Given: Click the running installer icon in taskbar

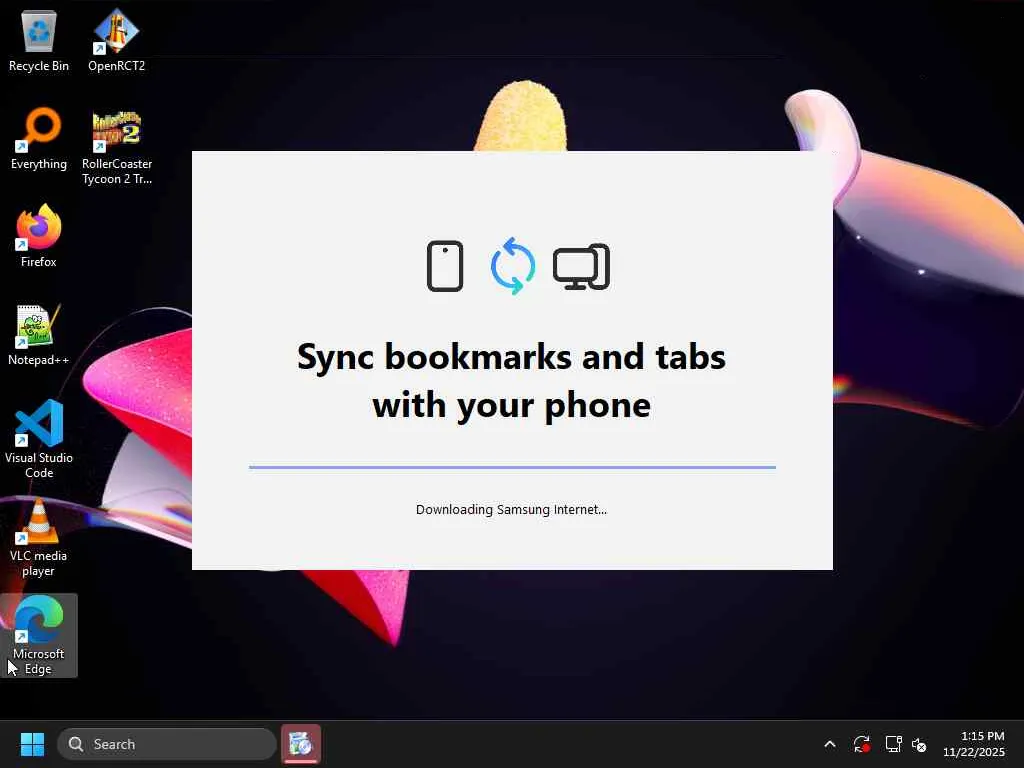Looking at the screenshot, I should 301,744.
